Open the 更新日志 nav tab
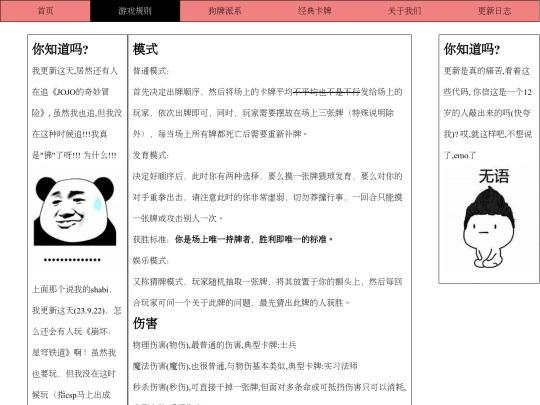 point(495,11)
